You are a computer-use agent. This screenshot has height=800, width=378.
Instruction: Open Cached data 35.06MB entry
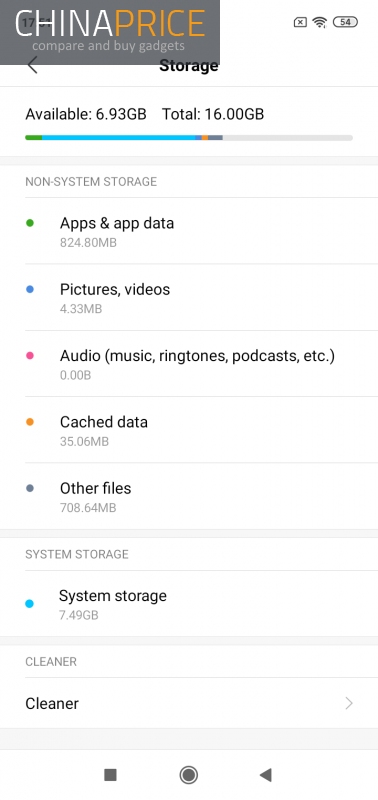point(189,430)
